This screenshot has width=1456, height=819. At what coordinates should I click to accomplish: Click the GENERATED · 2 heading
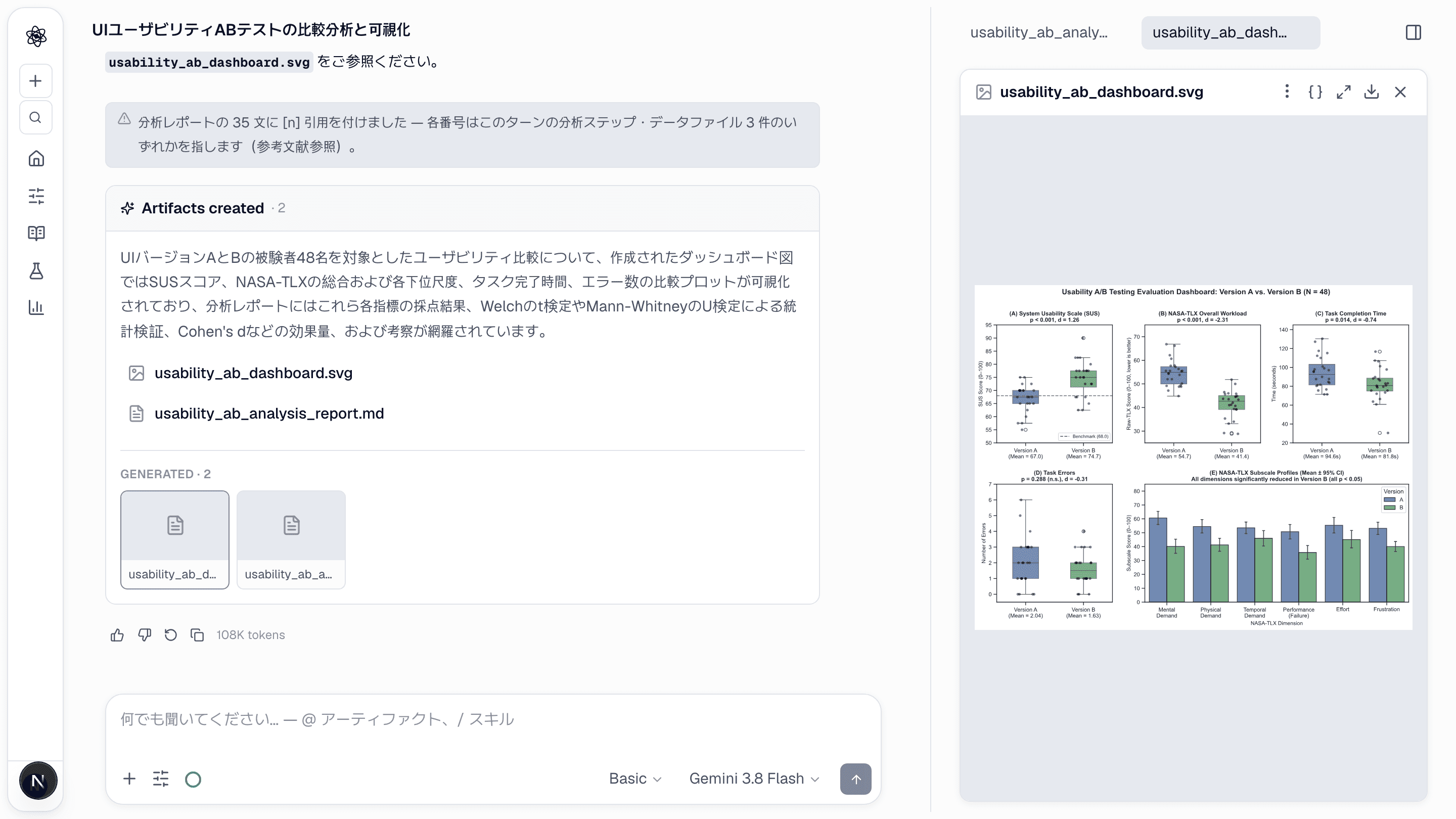click(165, 474)
